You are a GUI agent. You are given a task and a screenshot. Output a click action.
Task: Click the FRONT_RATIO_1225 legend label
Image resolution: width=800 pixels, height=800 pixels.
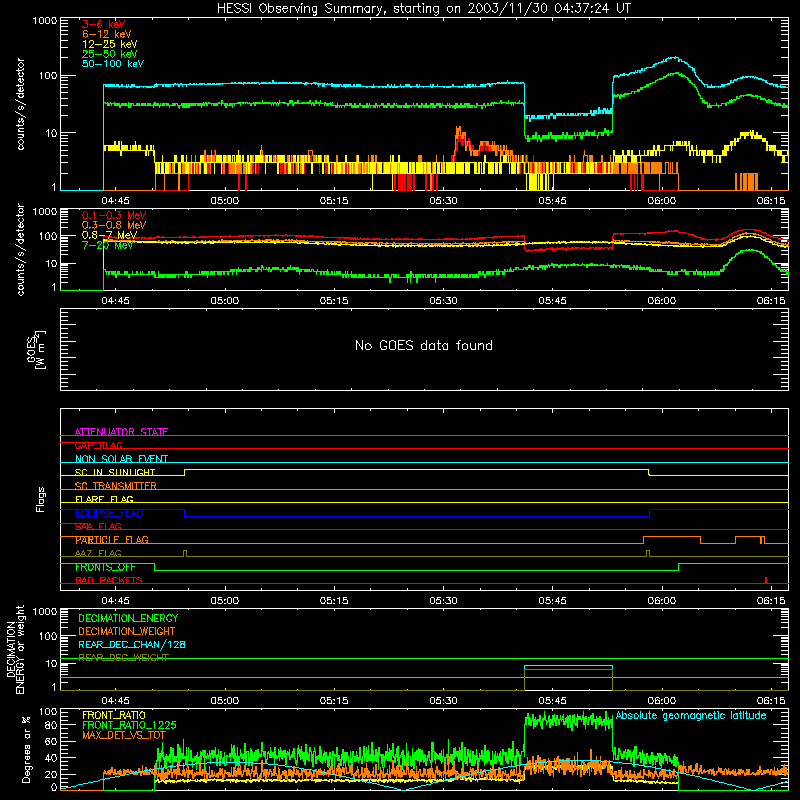(x=129, y=725)
